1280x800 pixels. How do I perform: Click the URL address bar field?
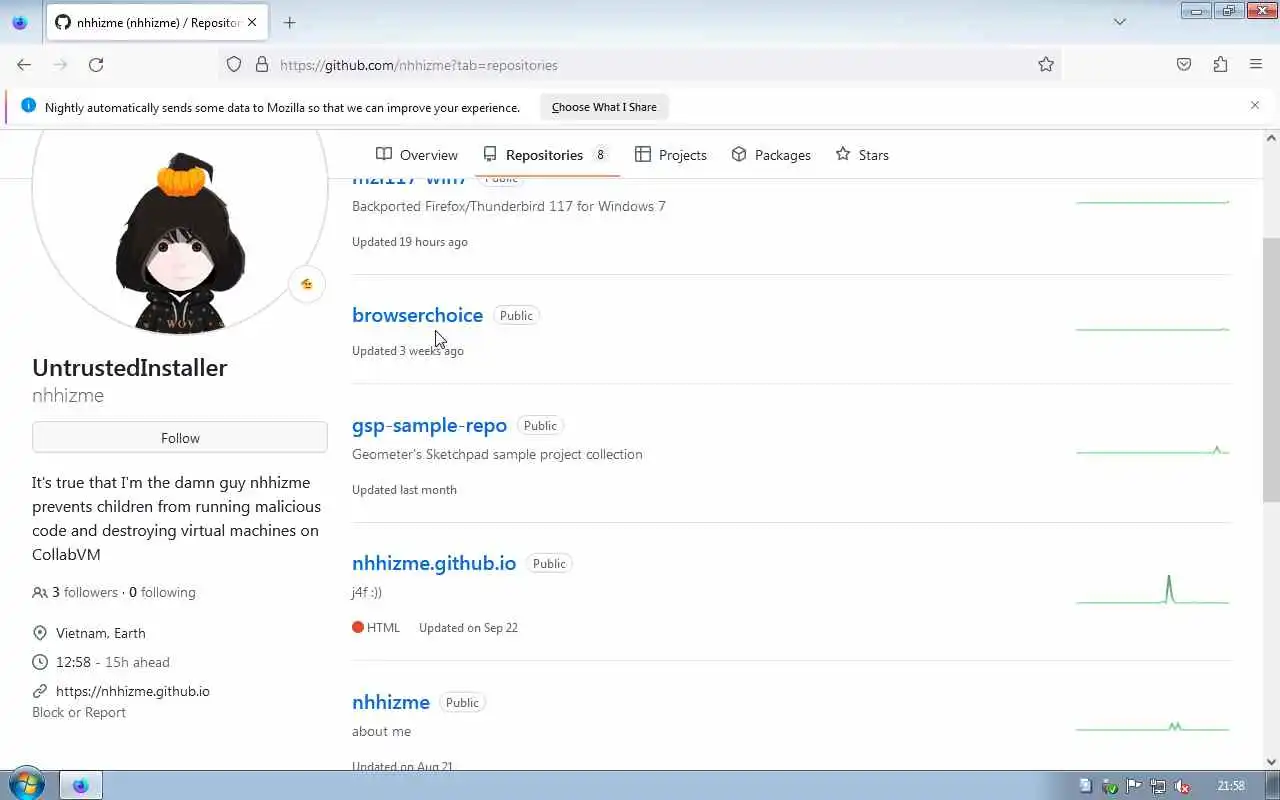click(x=640, y=64)
